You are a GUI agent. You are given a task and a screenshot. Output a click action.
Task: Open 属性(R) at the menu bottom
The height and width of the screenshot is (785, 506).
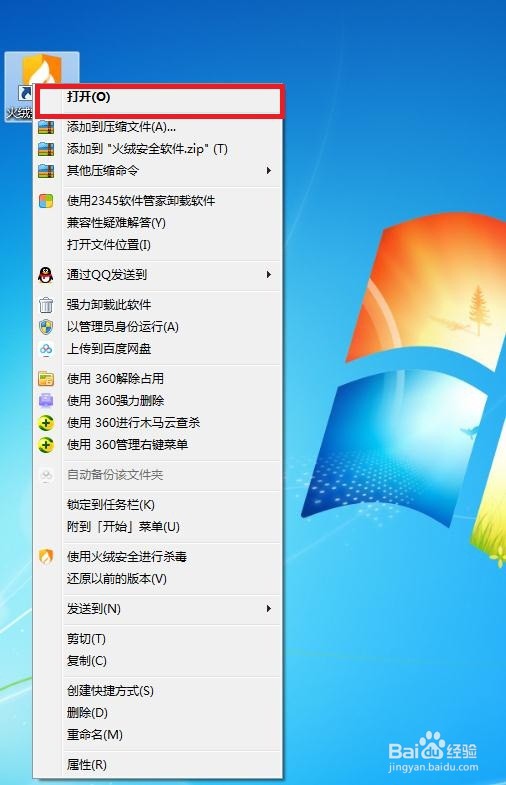[x=158, y=764]
